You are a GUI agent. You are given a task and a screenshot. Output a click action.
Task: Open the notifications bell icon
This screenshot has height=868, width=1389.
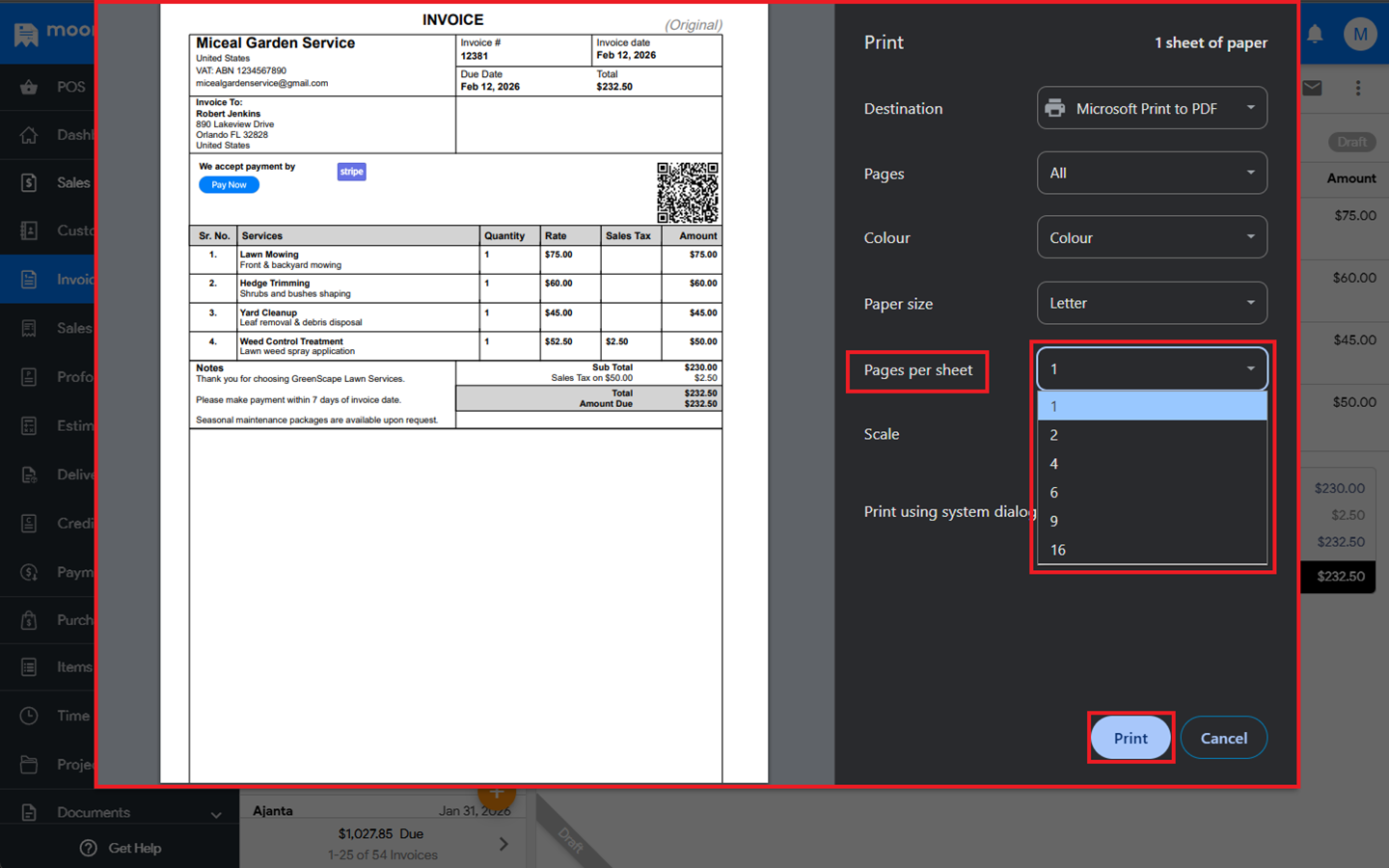[x=1315, y=35]
